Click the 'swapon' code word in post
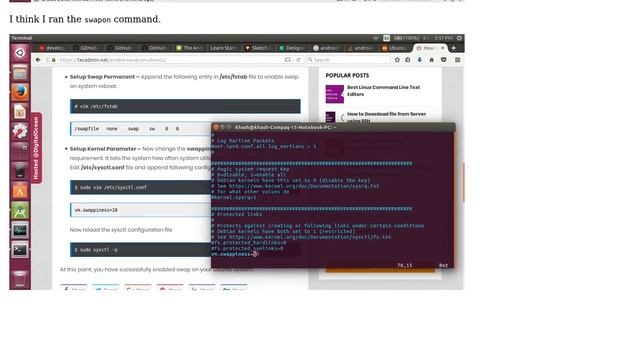 [98, 20]
